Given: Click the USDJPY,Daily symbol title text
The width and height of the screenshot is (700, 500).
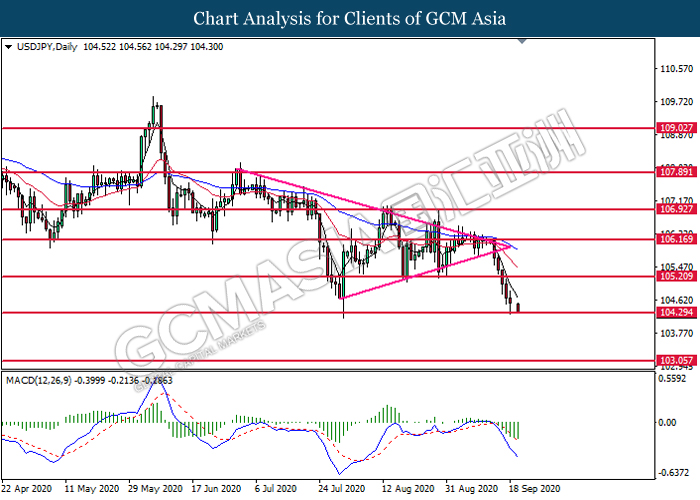Looking at the screenshot, I should tap(47, 47).
